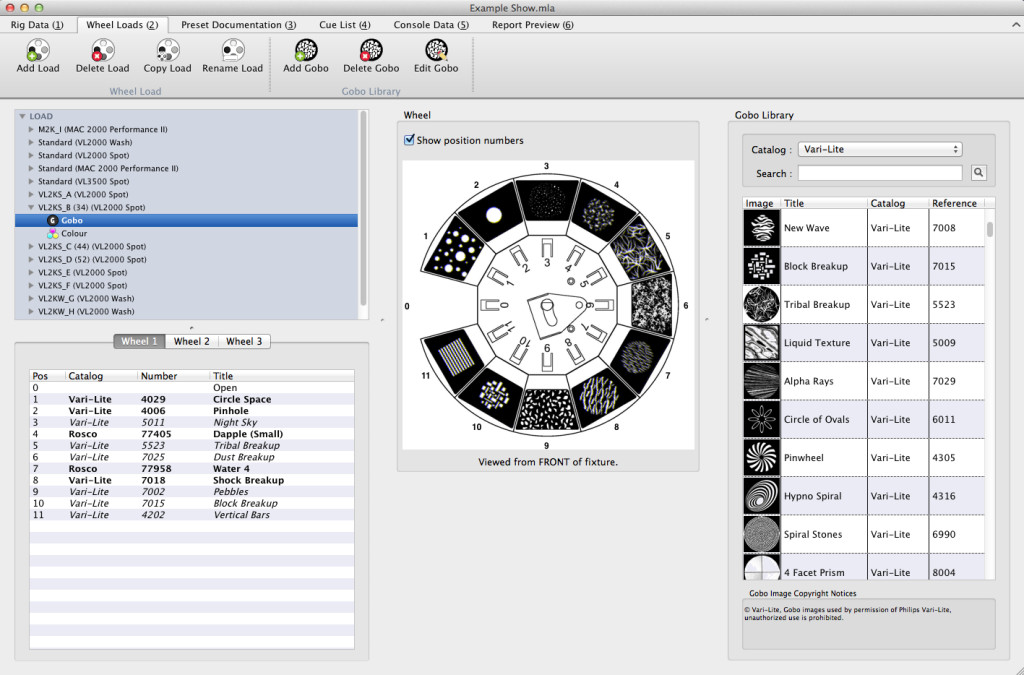Select the Colour item under VL2KS_B
The width and height of the screenshot is (1024, 675).
tap(73, 233)
